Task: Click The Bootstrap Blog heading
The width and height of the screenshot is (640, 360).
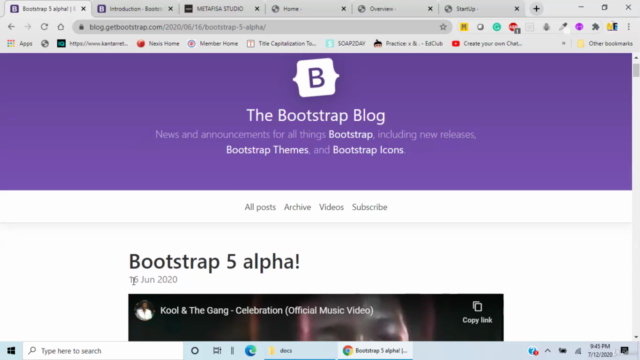Action: pos(316,115)
